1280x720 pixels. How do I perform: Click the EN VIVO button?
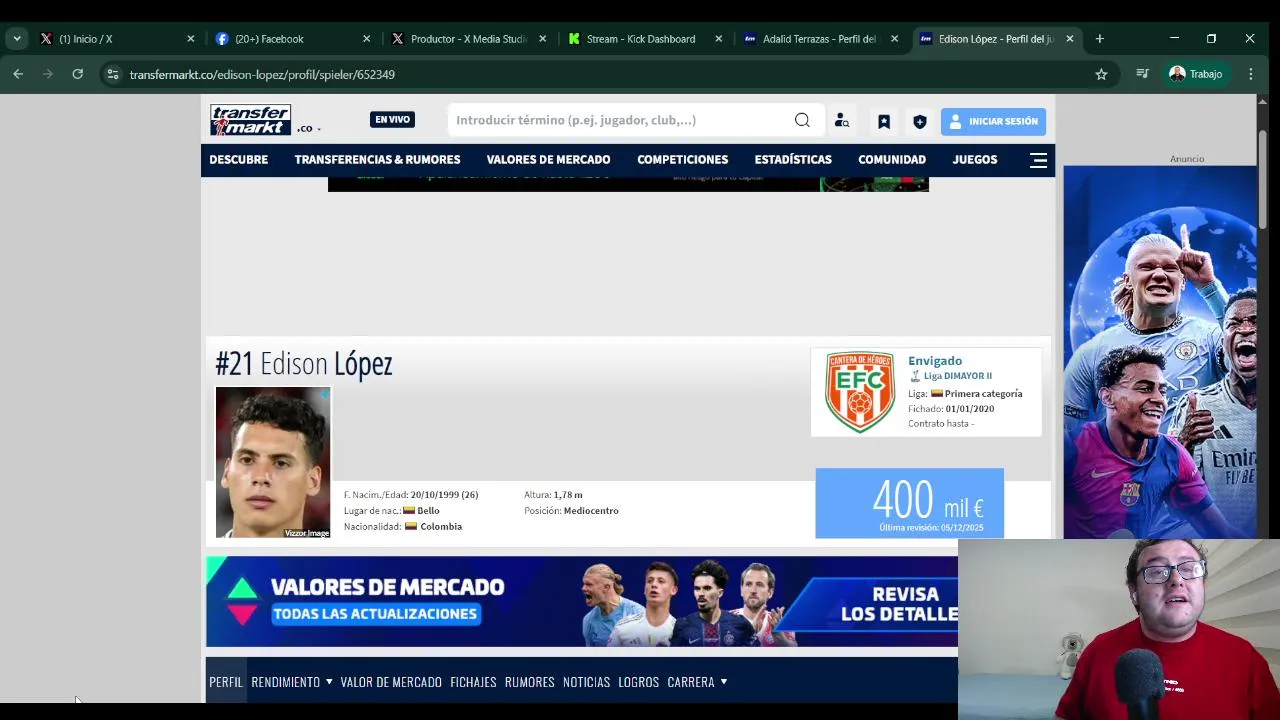[392, 119]
